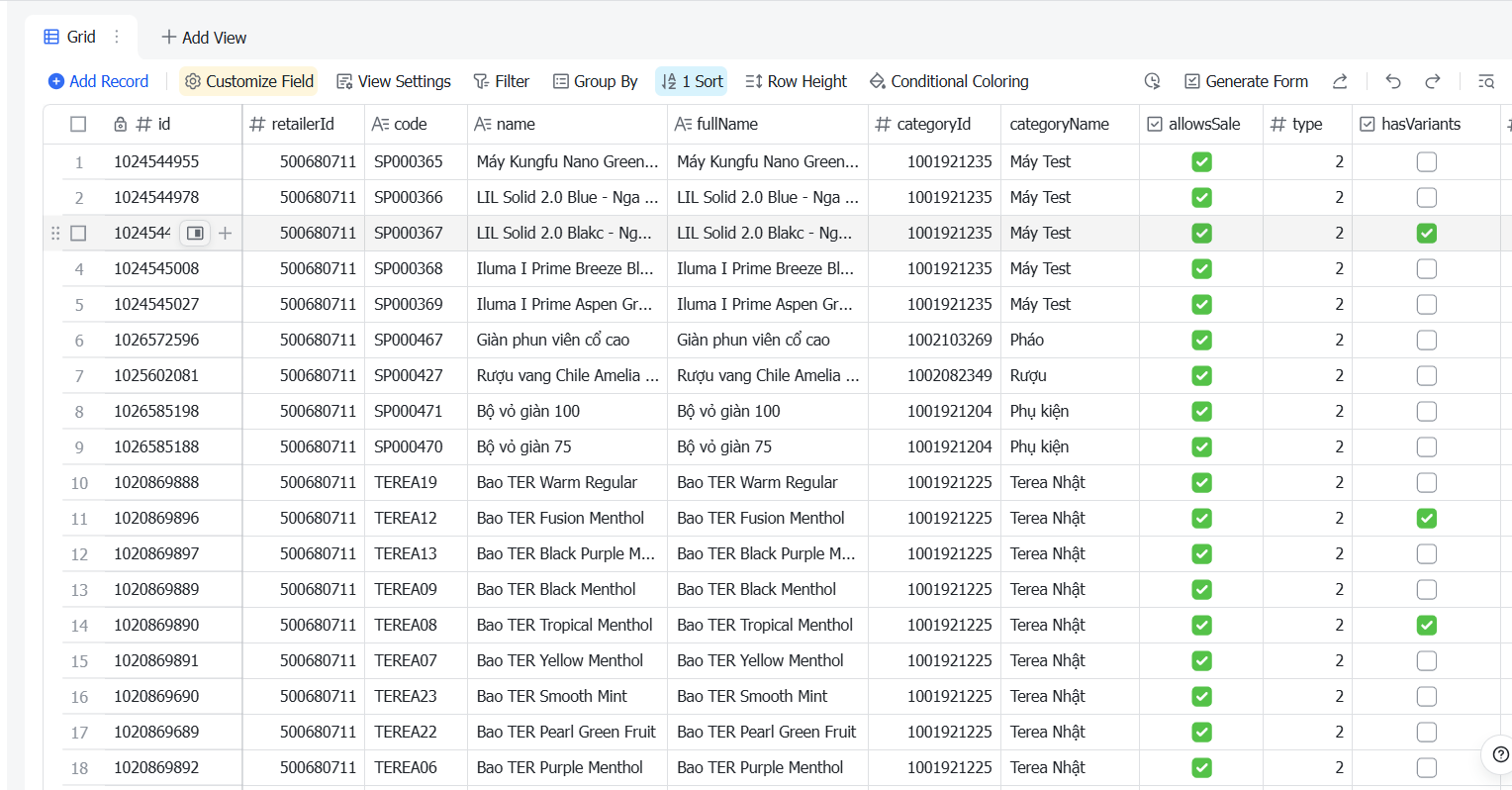Open the Group By menu
1512x790 pixels.
(595, 81)
